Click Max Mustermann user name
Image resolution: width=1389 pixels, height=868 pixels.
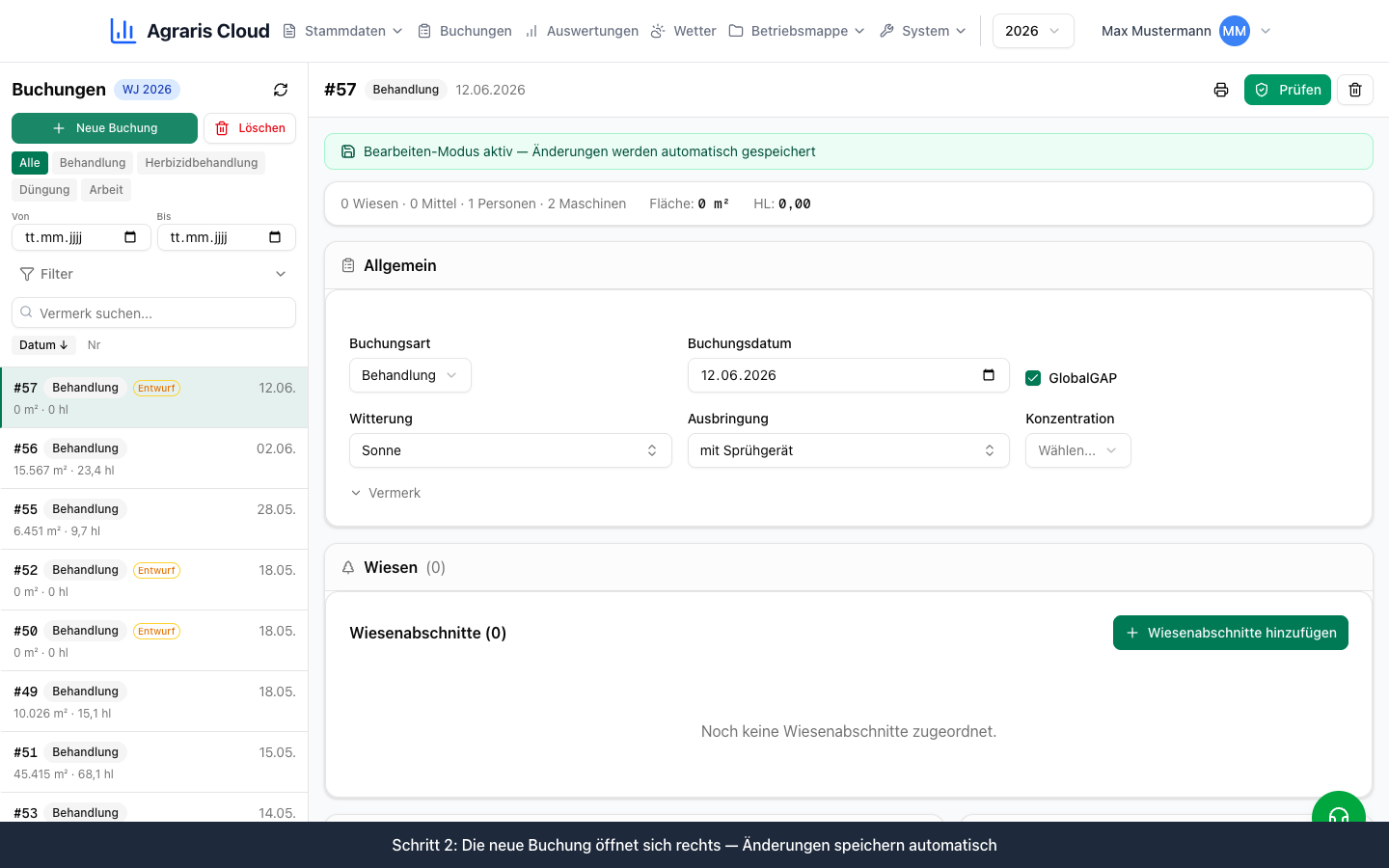pyautogui.click(x=1156, y=31)
